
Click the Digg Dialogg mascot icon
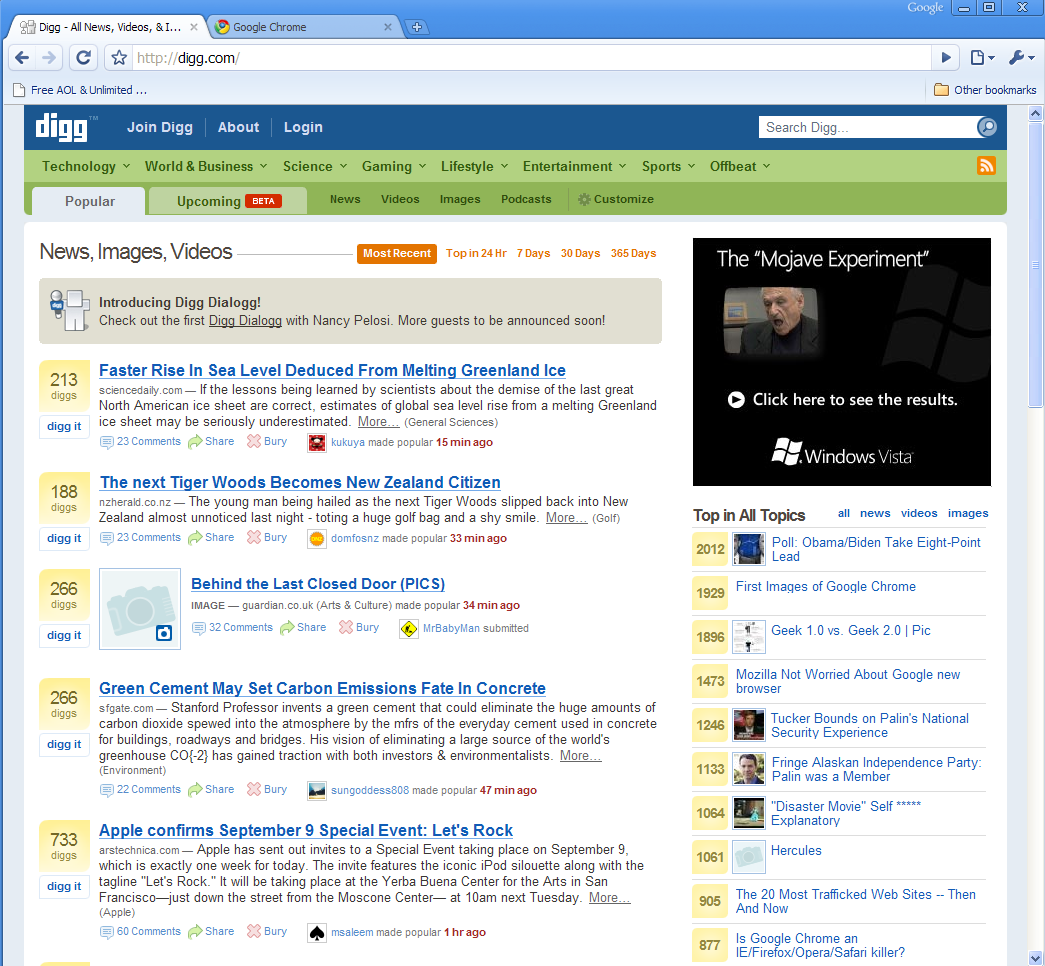[x=70, y=310]
